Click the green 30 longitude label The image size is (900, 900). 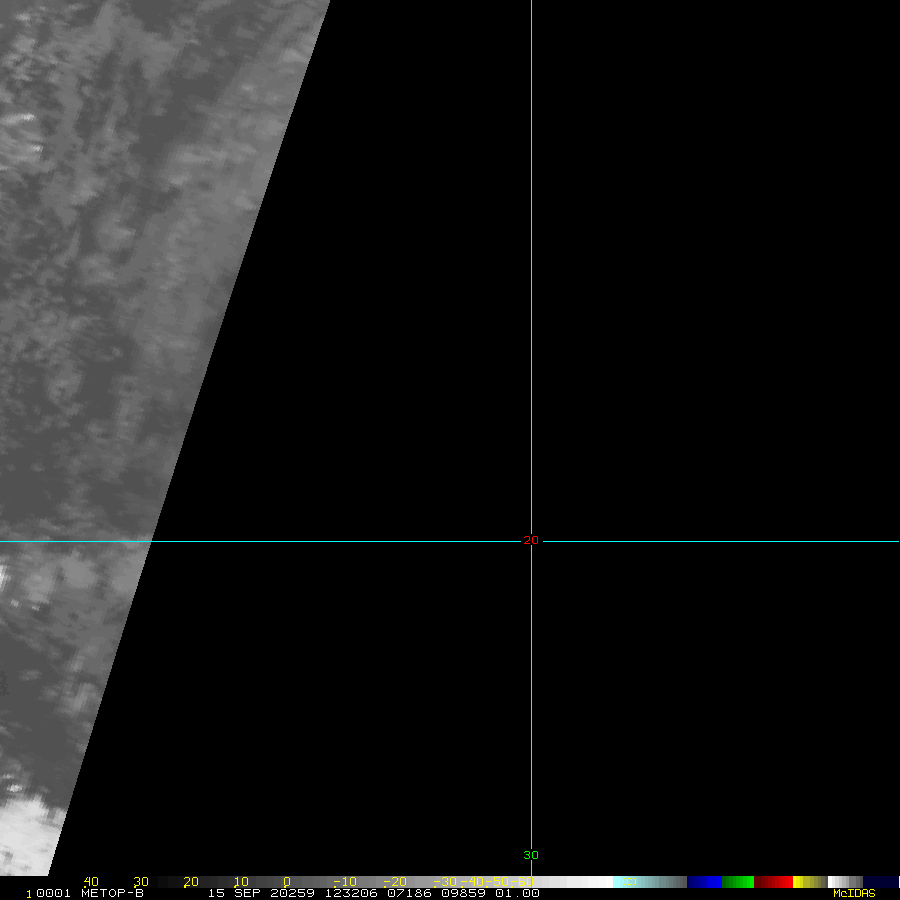tap(531, 855)
